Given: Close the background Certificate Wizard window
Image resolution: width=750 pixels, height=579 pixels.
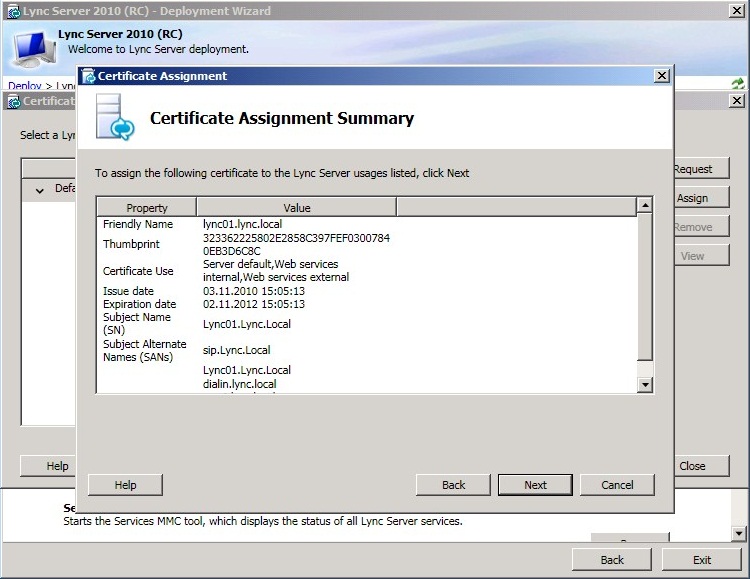Looking at the screenshot, I should (737, 101).
